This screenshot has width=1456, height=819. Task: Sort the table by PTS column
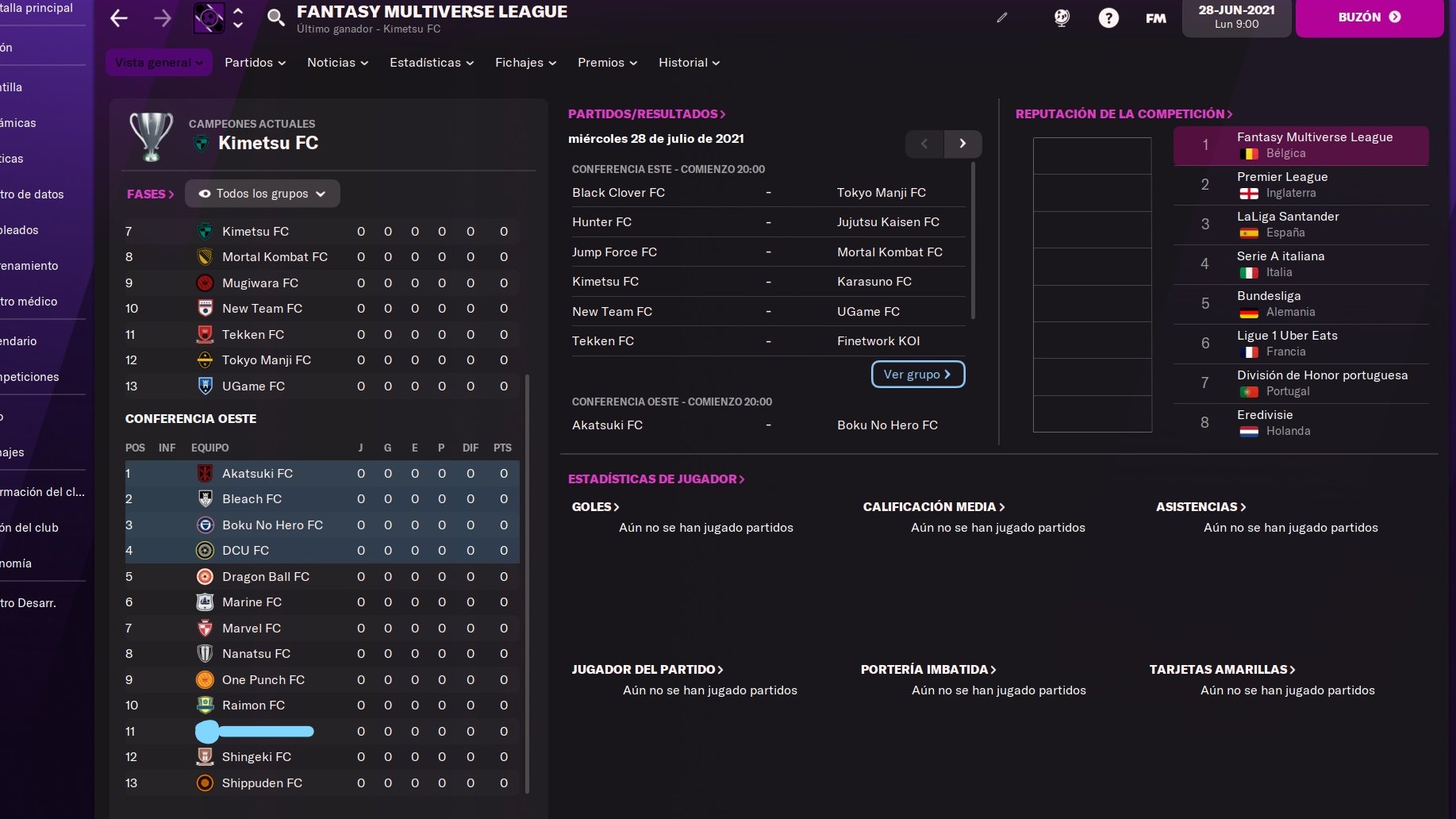pos(502,448)
